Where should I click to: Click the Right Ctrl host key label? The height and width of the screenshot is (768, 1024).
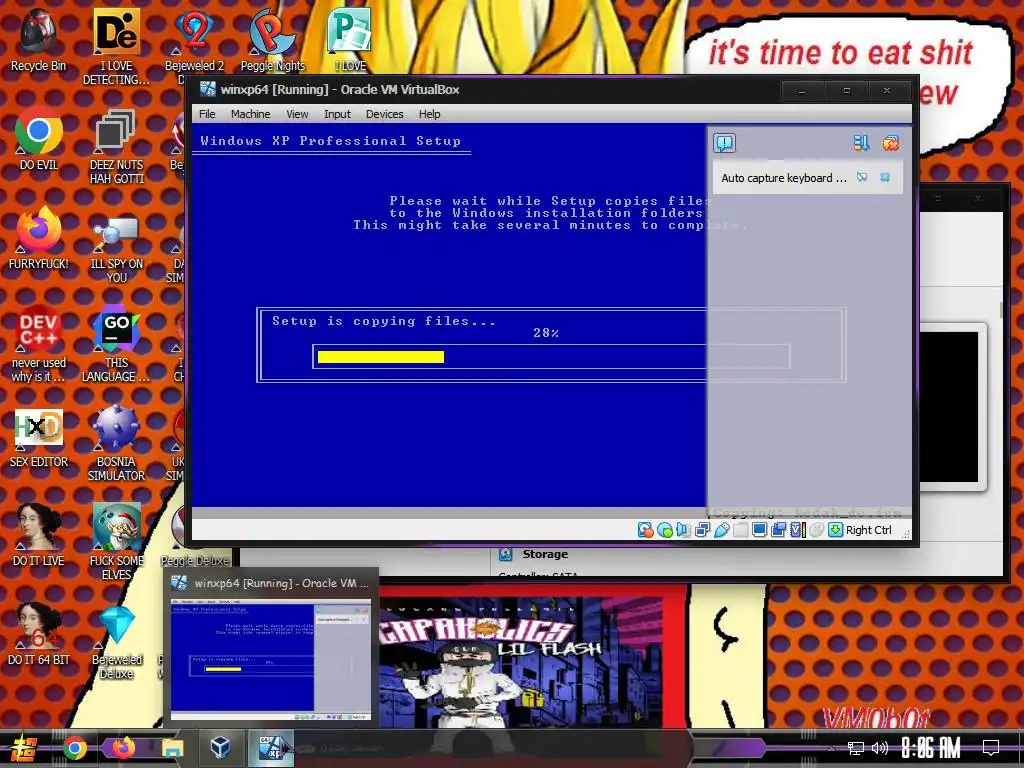869,530
